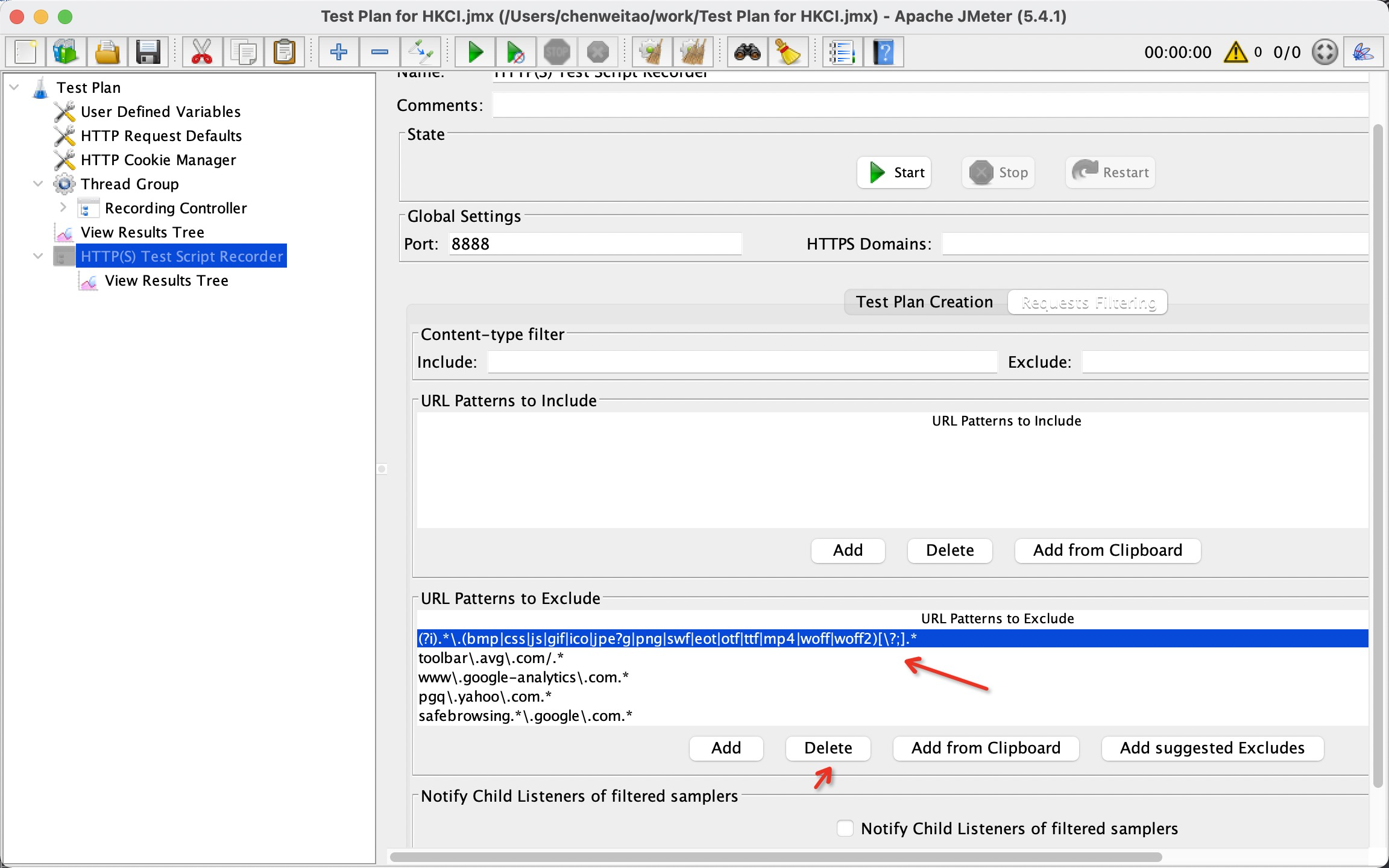This screenshot has width=1389, height=868.
Task: Collapse the HTTP(S) Test Script Recorder node arrow
Action: pyautogui.click(x=39, y=256)
